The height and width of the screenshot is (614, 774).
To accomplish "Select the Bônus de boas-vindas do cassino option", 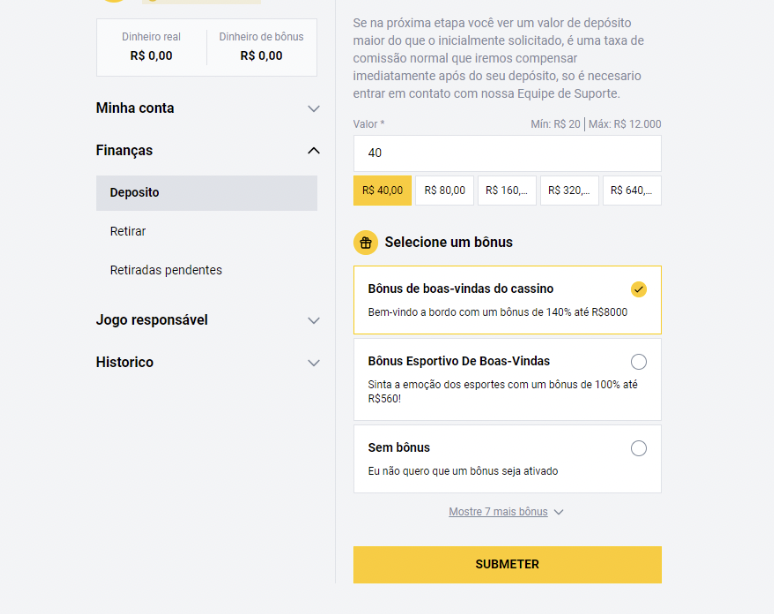I will tap(638, 289).
